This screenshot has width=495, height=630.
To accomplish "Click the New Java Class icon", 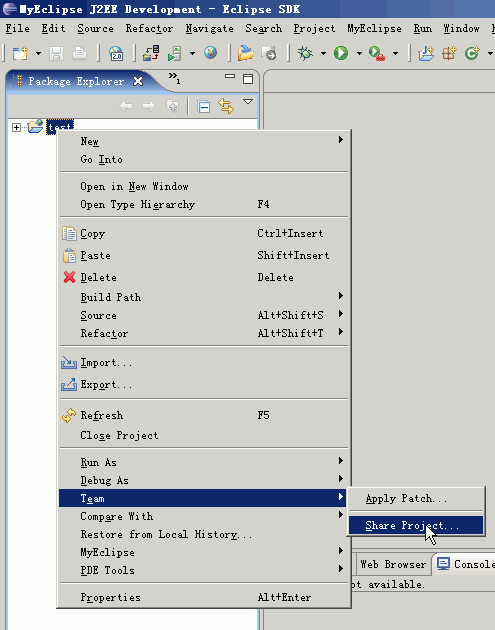I will click(472, 53).
